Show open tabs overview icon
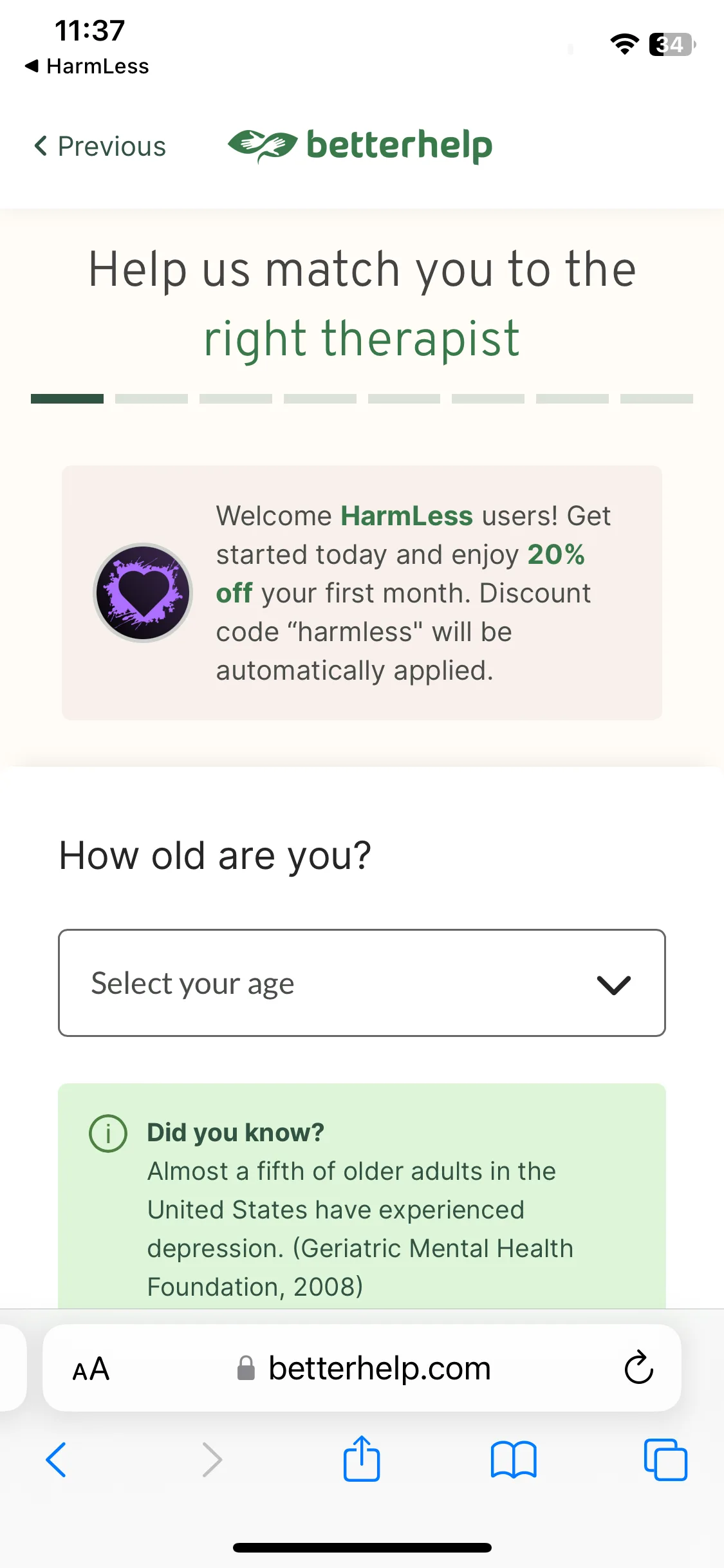Image resolution: width=724 pixels, height=1568 pixels. pos(665,1460)
